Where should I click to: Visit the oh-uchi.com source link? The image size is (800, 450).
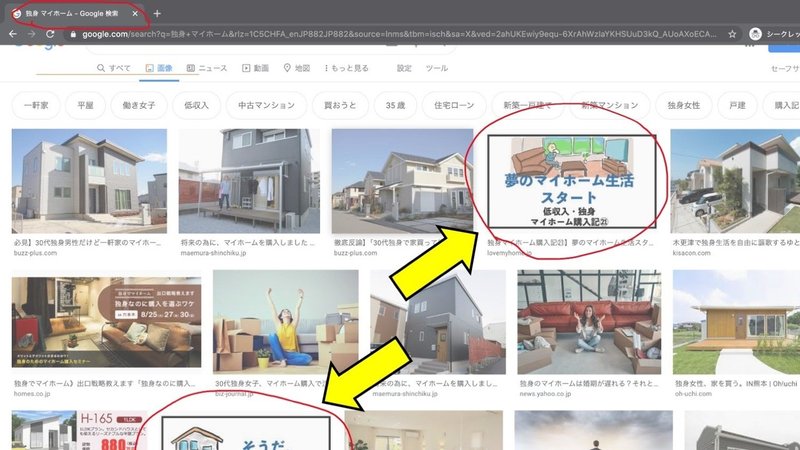(693, 393)
